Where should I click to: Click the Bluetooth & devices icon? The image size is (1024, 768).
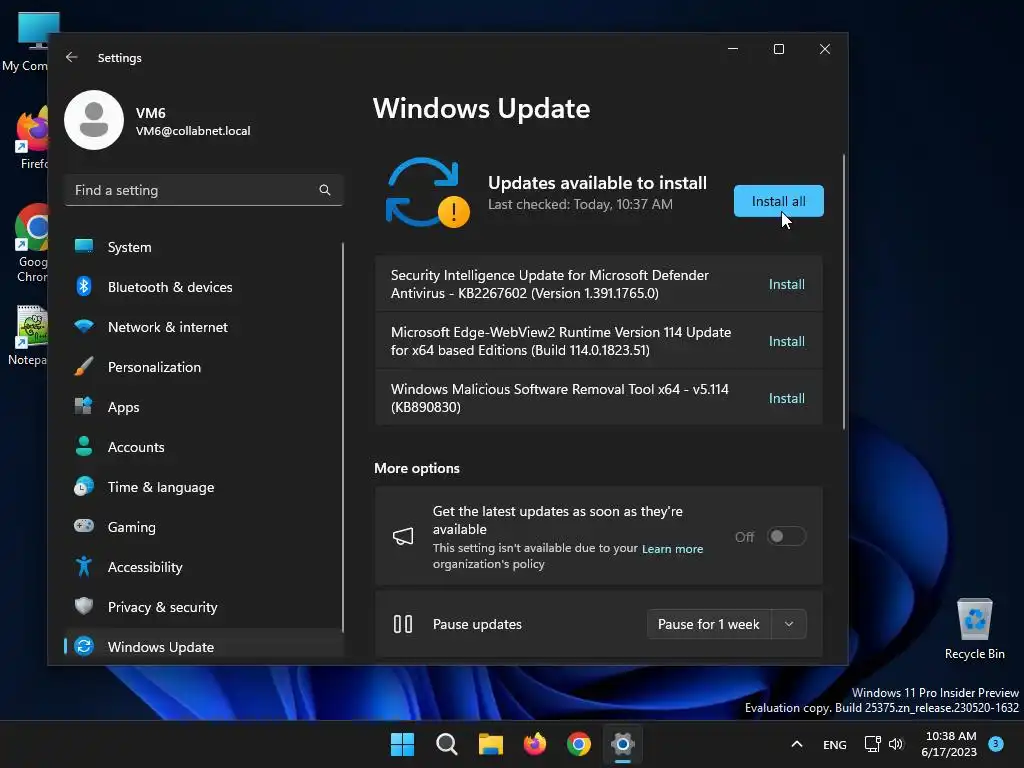[84, 286]
